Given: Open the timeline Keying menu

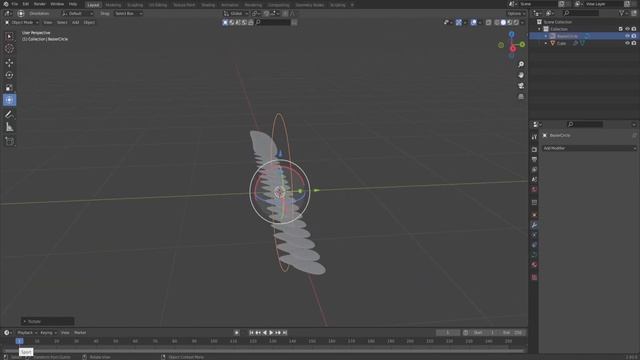Looking at the screenshot, I should tap(48, 333).
